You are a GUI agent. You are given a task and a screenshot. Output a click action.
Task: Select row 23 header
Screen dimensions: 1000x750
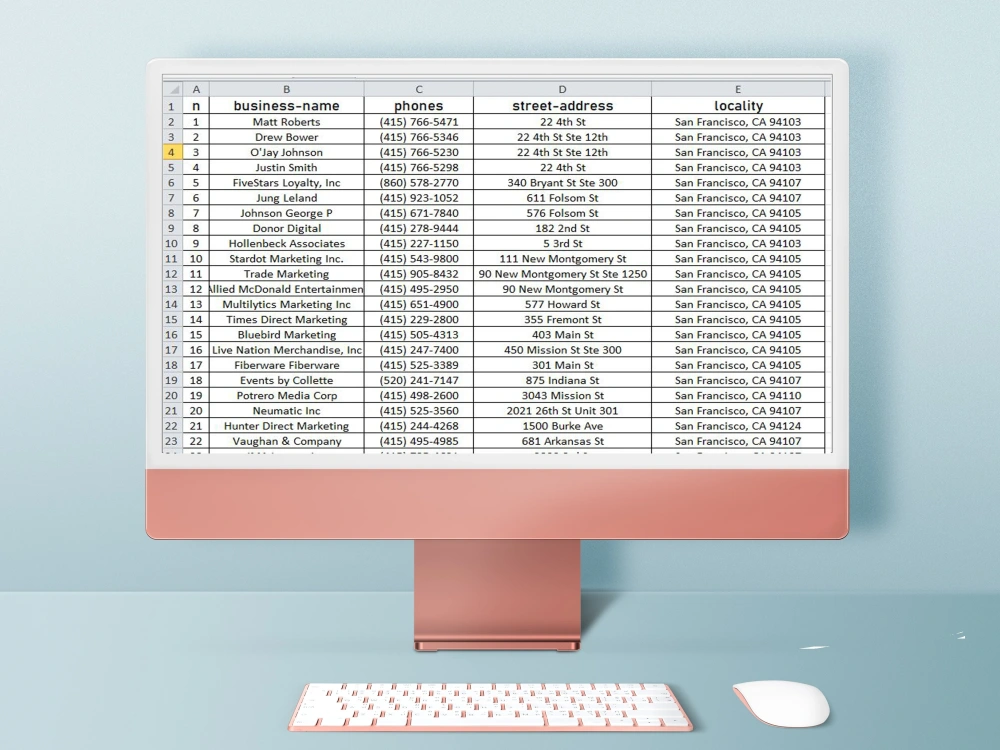tap(173, 441)
